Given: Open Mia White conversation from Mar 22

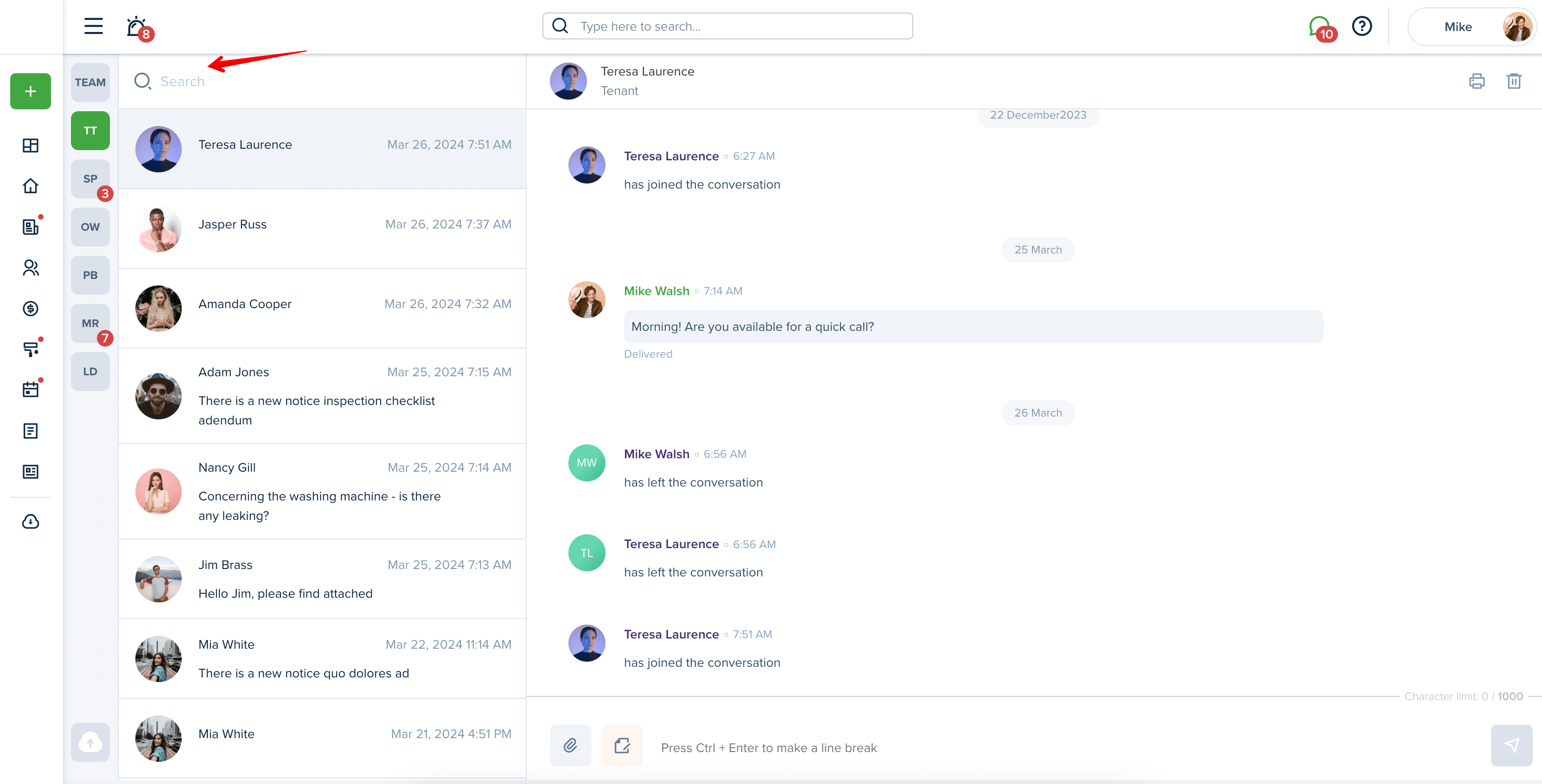Looking at the screenshot, I should 322,658.
